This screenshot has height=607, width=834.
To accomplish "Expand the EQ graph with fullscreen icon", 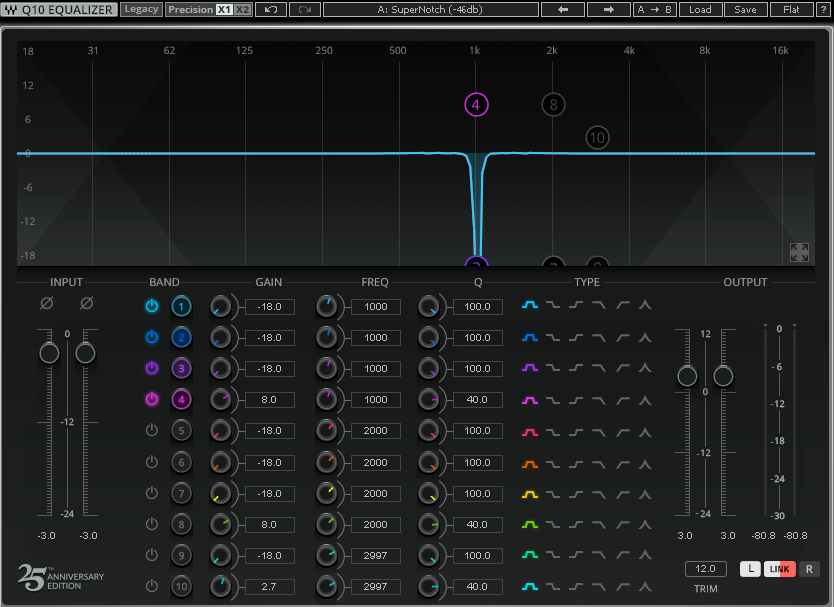I will 799,253.
